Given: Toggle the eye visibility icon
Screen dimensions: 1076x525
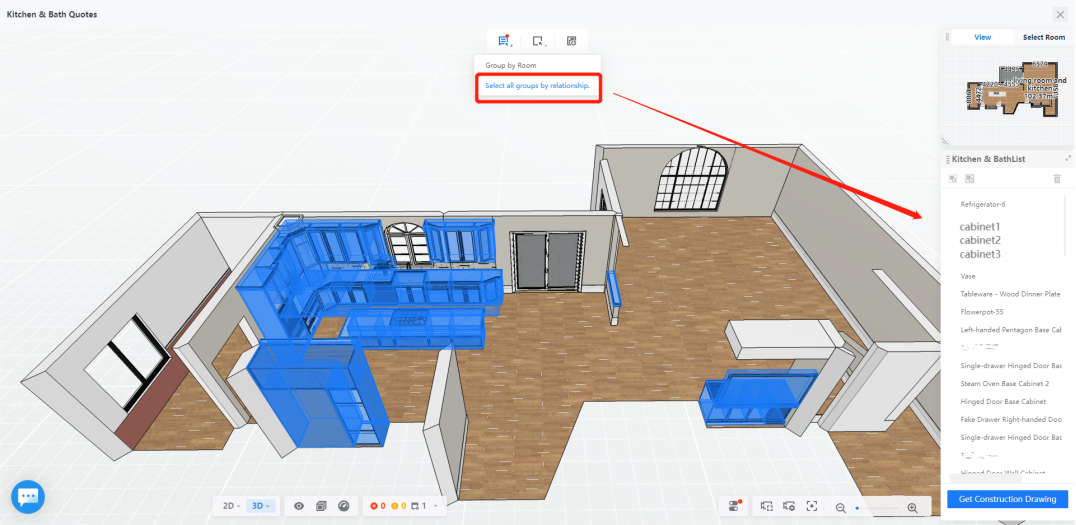Looking at the screenshot, I should tap(298, 506).
